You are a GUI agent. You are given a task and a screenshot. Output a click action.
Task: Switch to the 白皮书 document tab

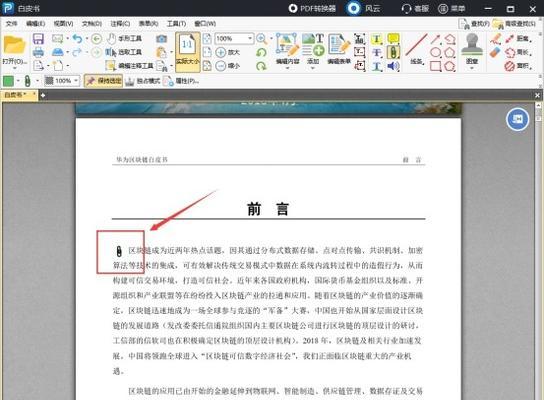18,95
